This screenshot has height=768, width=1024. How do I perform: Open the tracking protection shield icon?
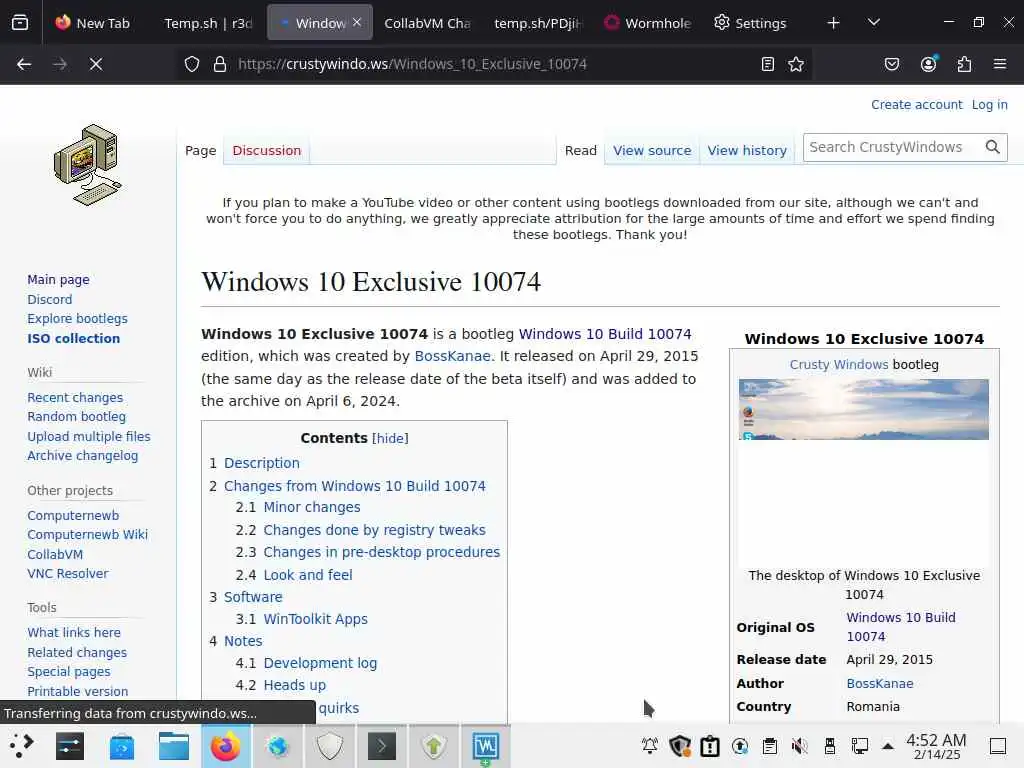coord(191,64)
